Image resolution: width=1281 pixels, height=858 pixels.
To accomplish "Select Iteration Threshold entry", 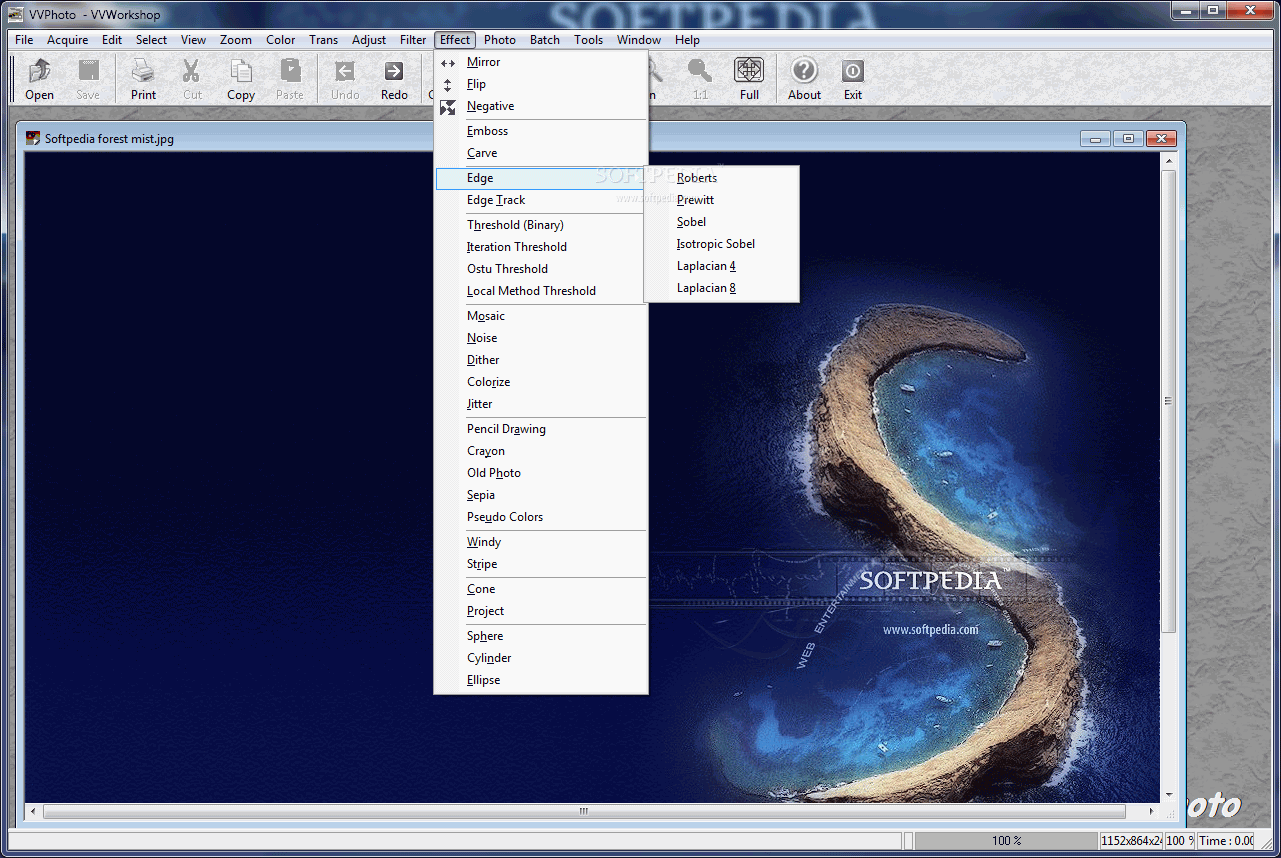I will [541, 247].
